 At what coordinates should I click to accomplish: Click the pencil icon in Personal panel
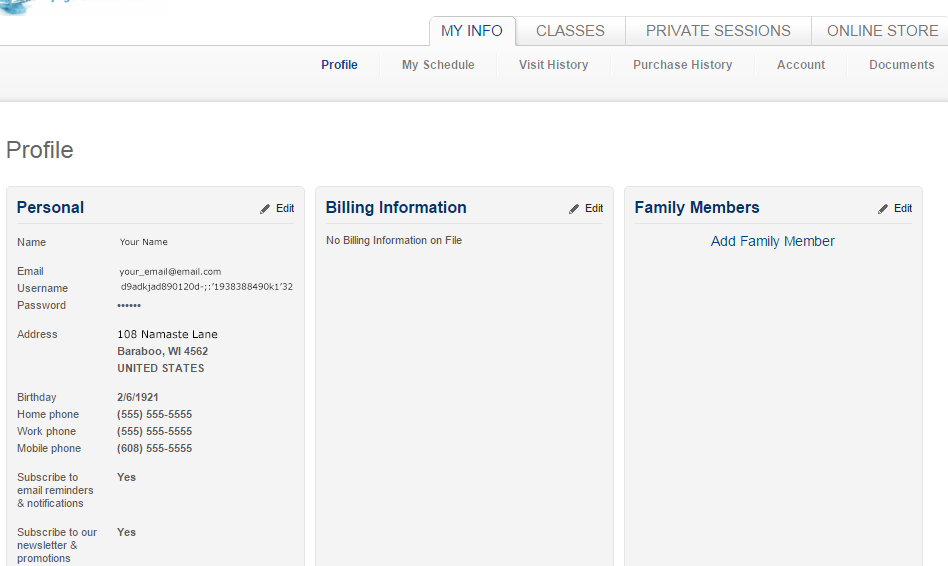pyautogui.click(x=265, y=209)
